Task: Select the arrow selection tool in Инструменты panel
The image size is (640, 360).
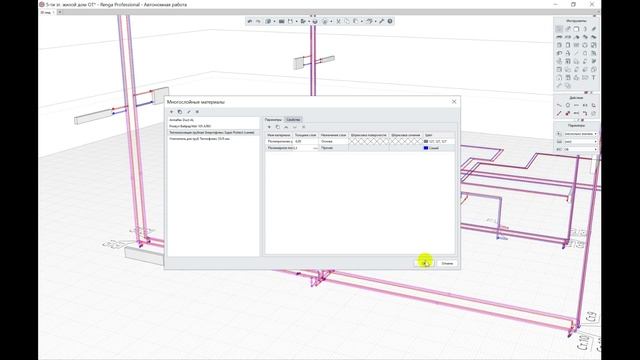Action: (559, 29)
